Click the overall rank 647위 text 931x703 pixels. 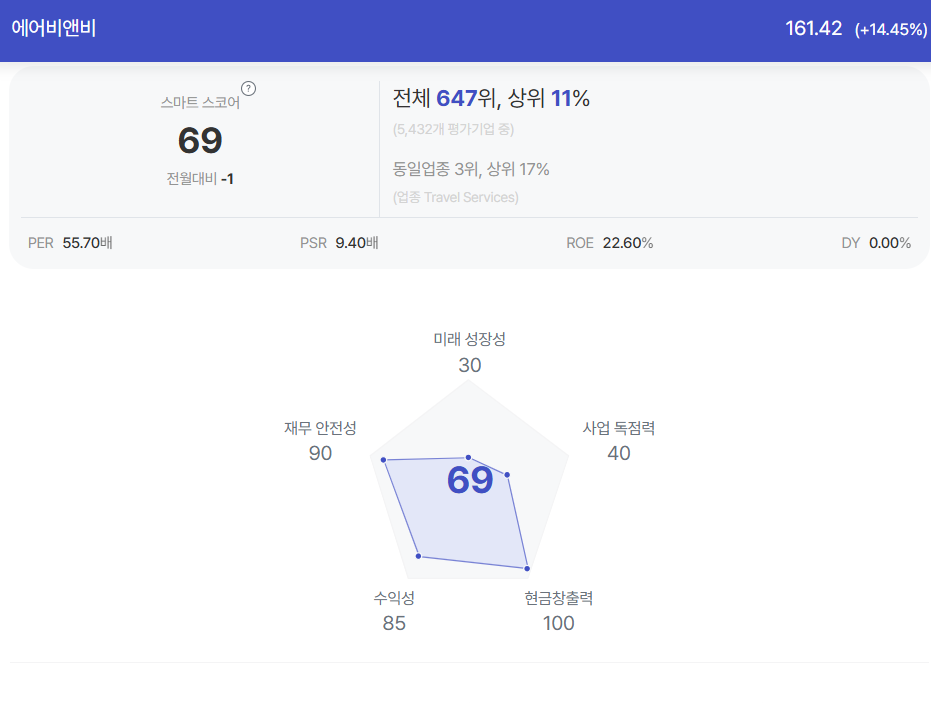tap(466, 98)
